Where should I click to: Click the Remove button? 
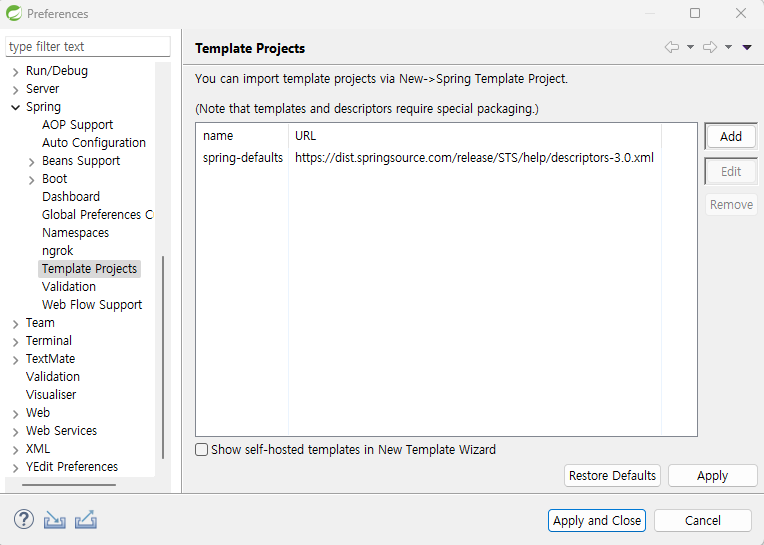point(731,205)
